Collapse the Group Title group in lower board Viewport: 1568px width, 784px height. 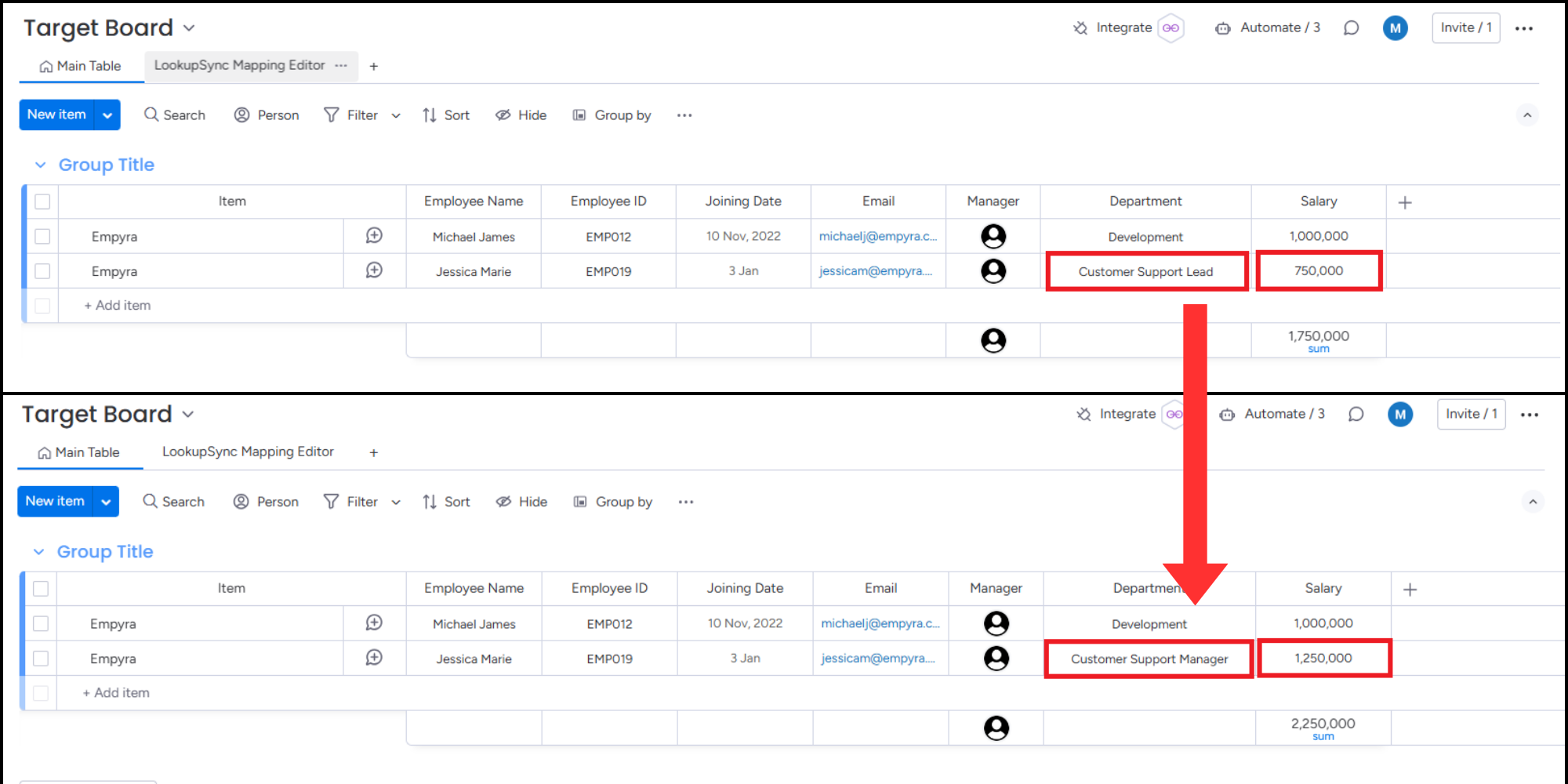pyautogui.click(x=38, y=552)
